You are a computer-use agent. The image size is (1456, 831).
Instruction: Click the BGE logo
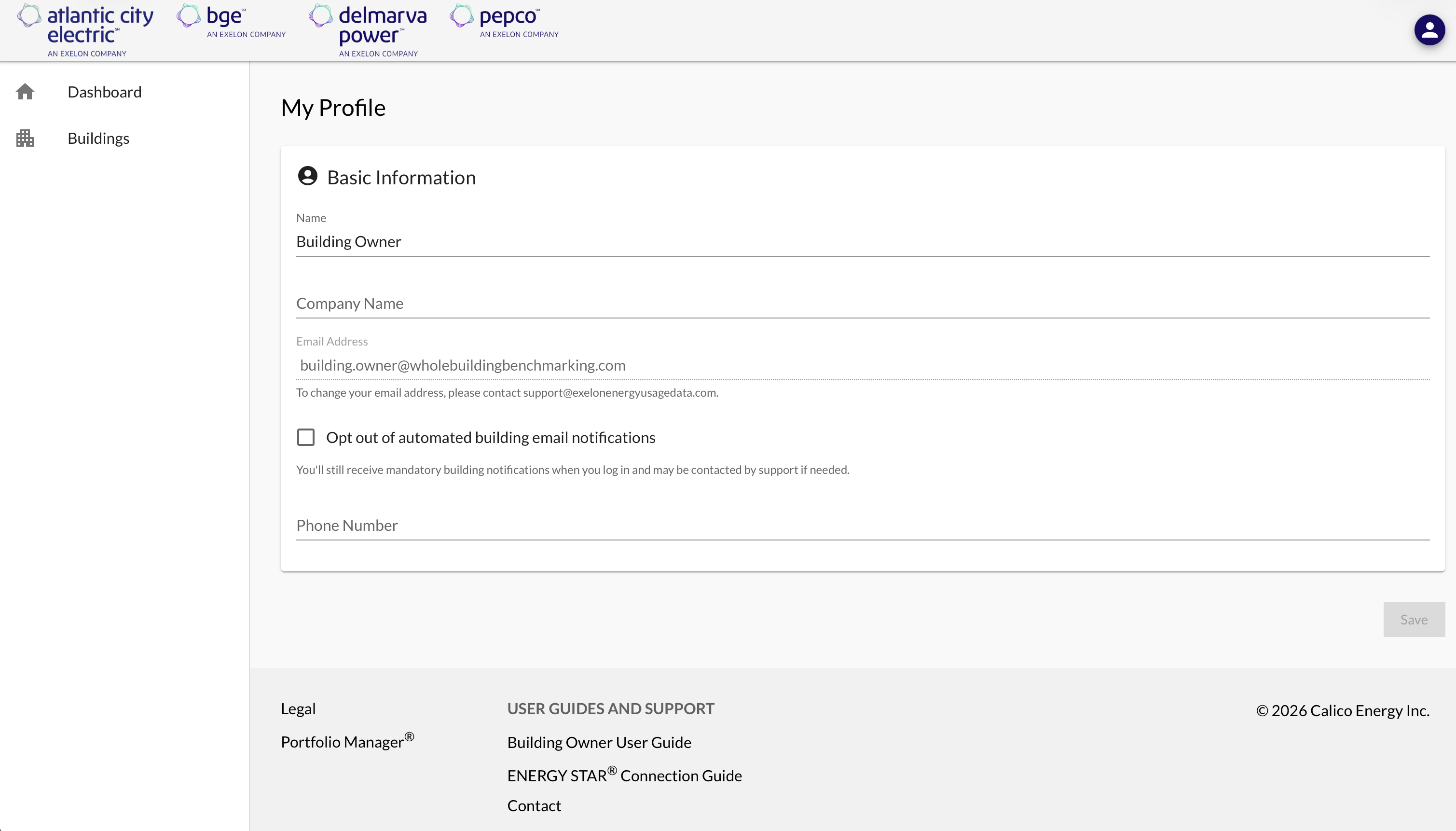tap(231, 22)
